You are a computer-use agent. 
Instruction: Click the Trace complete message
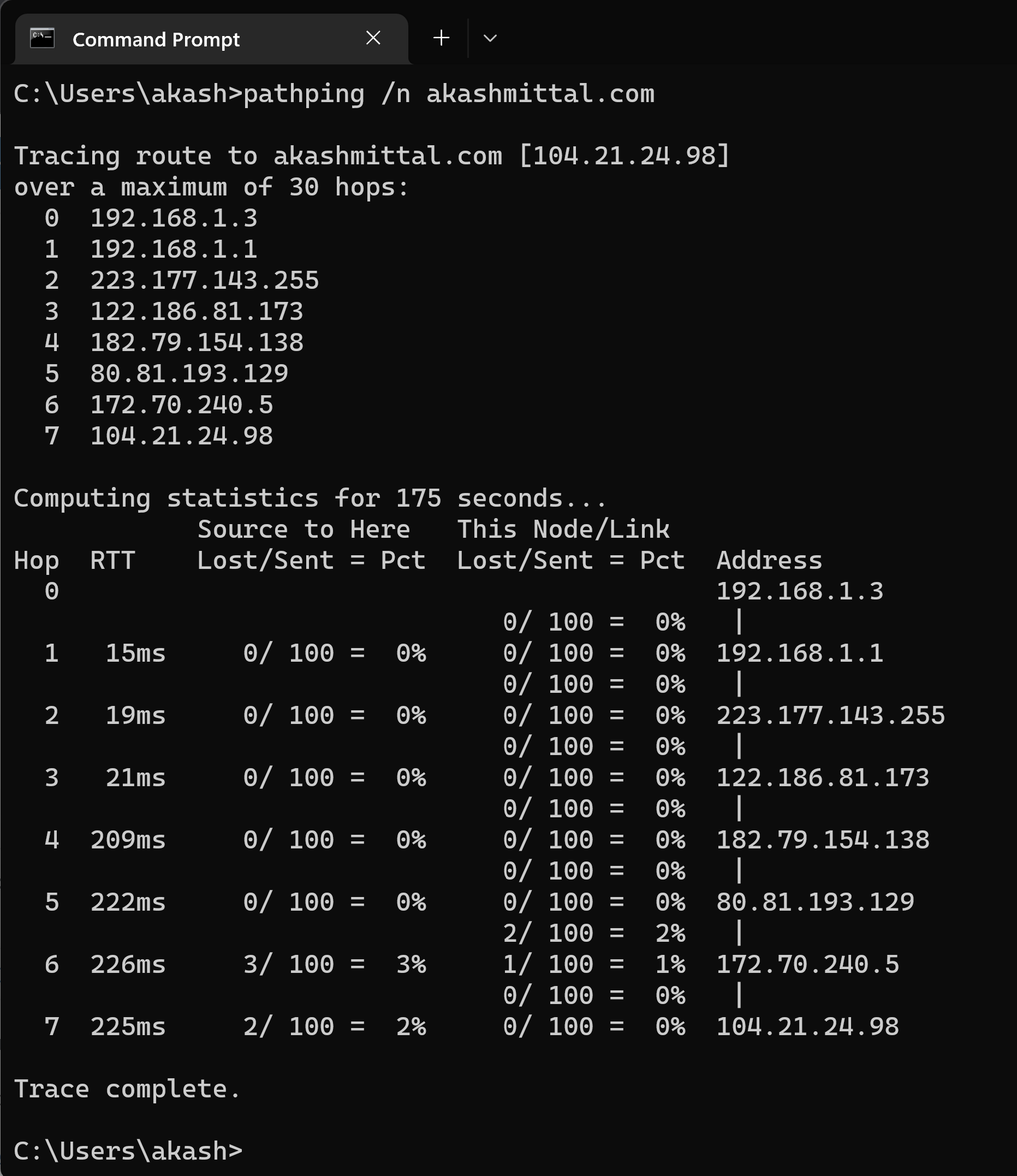tap(127, 1089)
